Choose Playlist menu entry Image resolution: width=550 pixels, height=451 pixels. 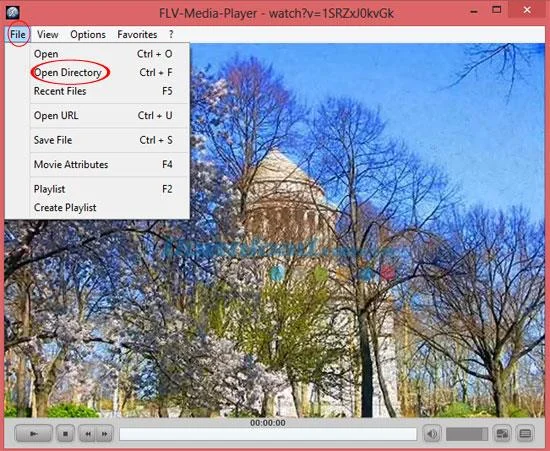[x=109, y=189]
